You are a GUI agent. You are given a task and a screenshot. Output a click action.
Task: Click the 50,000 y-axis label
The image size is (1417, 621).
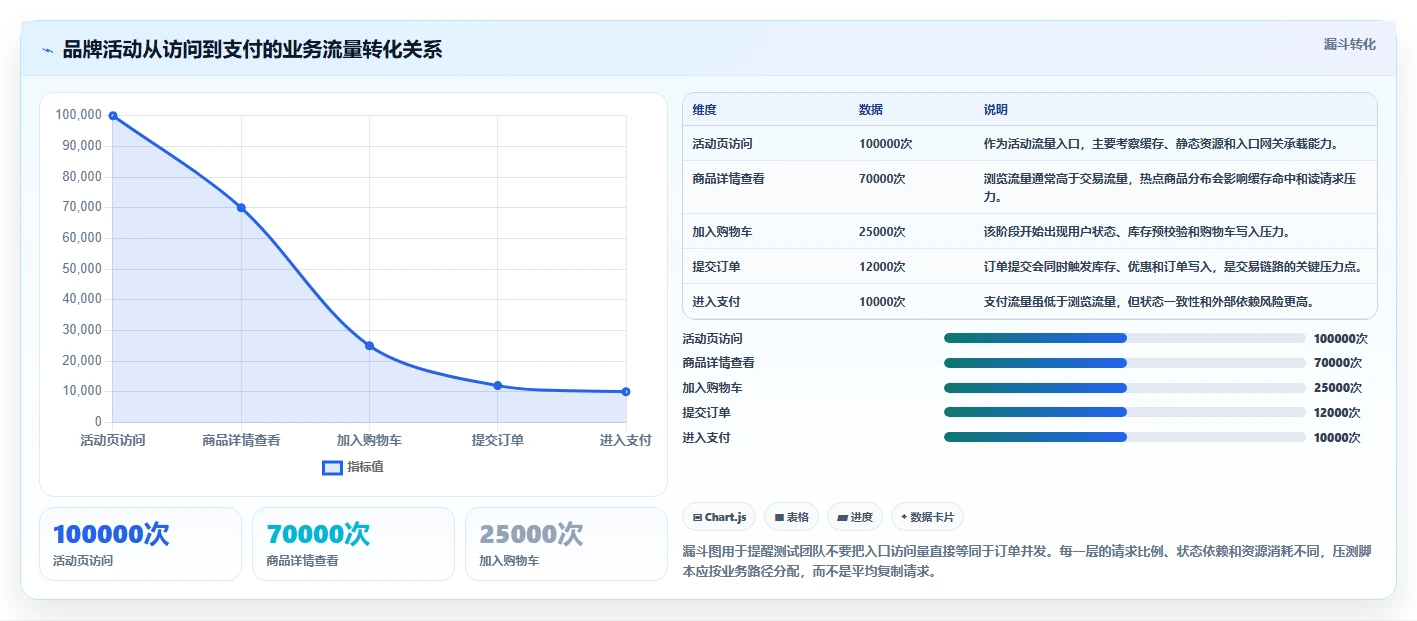(82, 269)
